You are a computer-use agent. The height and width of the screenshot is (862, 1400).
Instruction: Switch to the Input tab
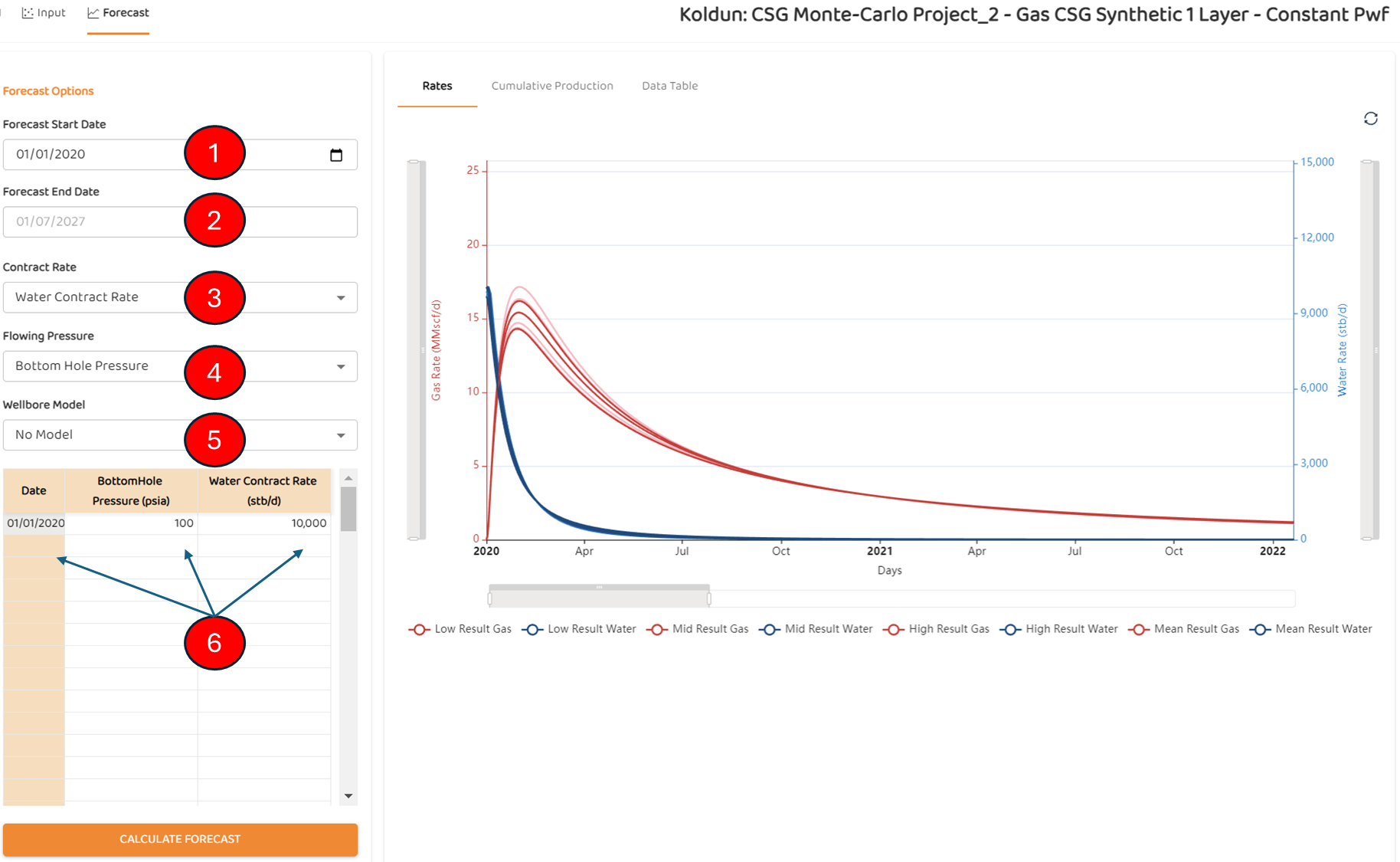[44, 13]
